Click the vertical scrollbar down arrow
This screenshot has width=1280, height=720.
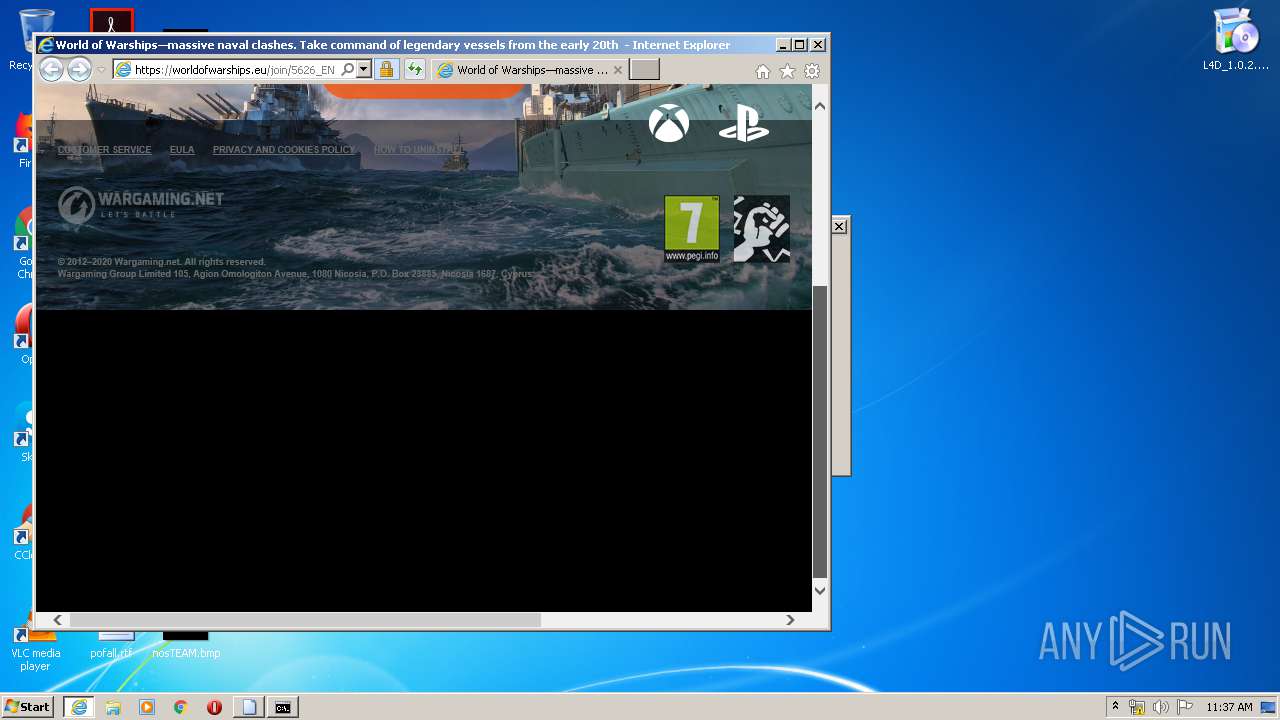[820, 590]
